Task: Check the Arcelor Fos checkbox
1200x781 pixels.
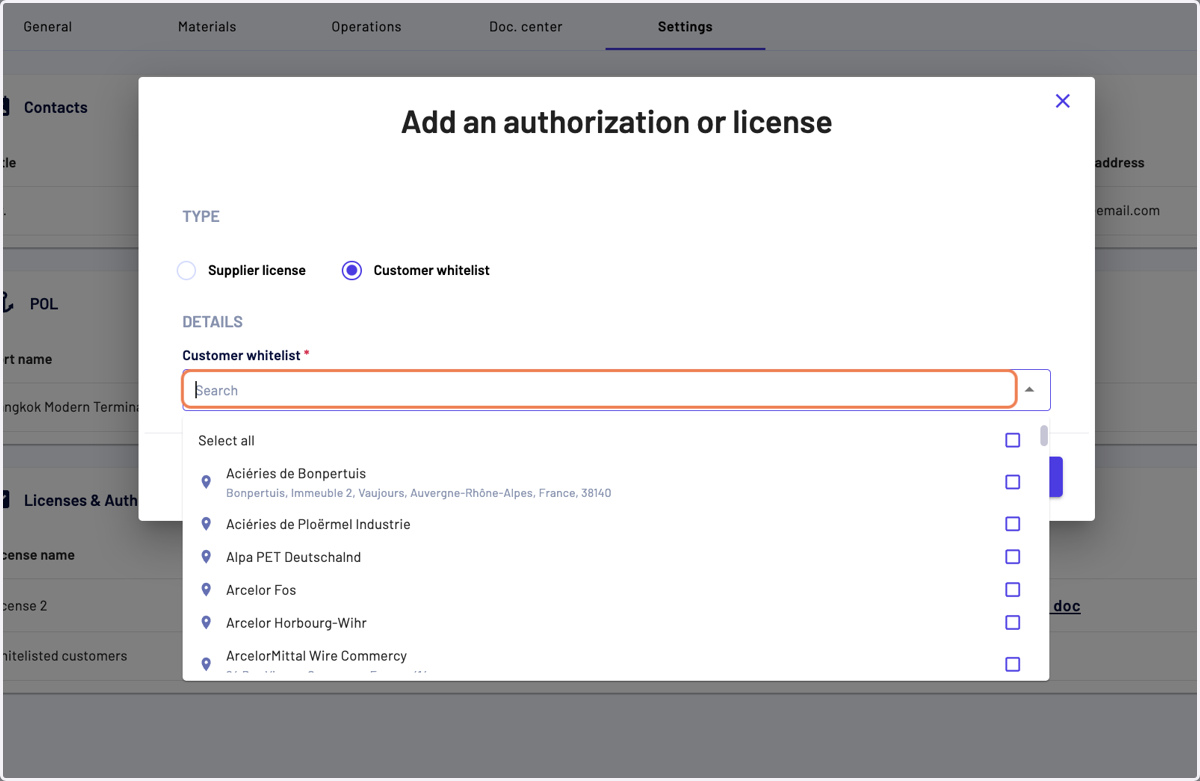Action: [x=1012, y=590]
